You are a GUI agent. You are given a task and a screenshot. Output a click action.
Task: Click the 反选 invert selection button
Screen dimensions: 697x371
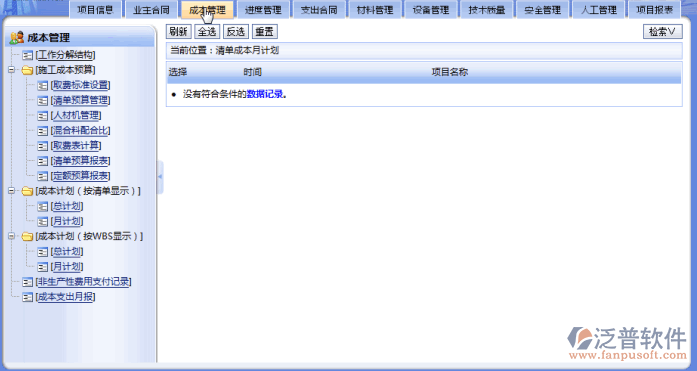pyautogui.click(x=236, y=32)
